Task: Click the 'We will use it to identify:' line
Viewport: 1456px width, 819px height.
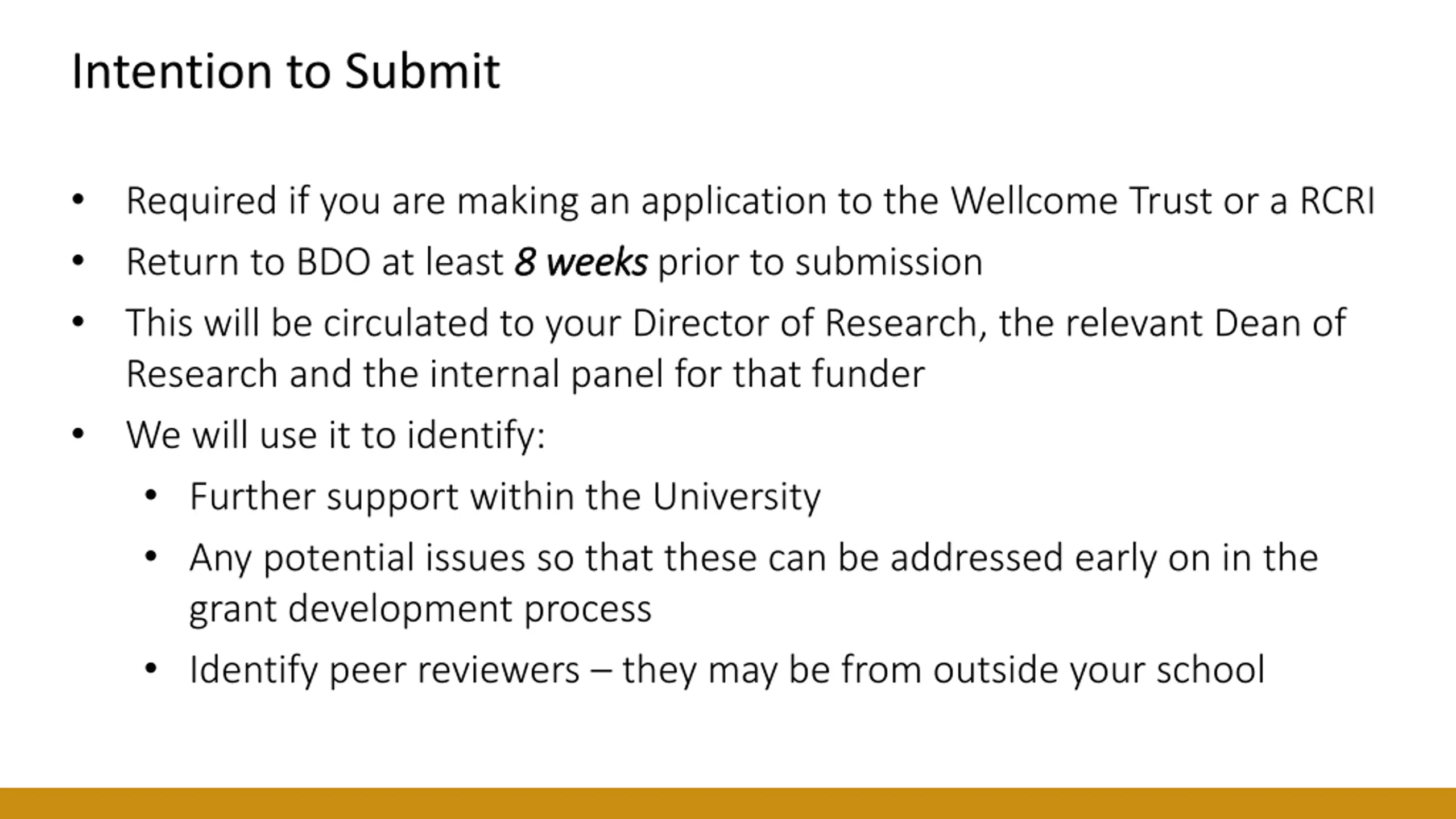Action: (x=336, y=436)
